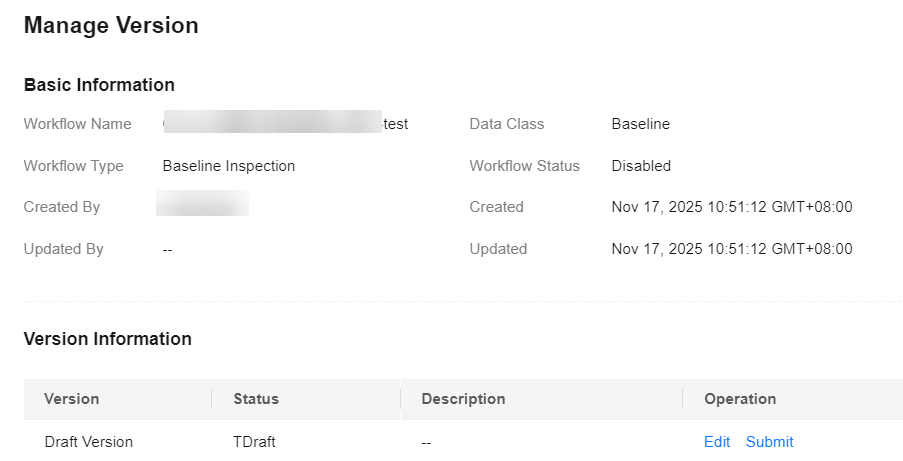Click the Created timestamp value
903x461 pixels.
(732, 207)
